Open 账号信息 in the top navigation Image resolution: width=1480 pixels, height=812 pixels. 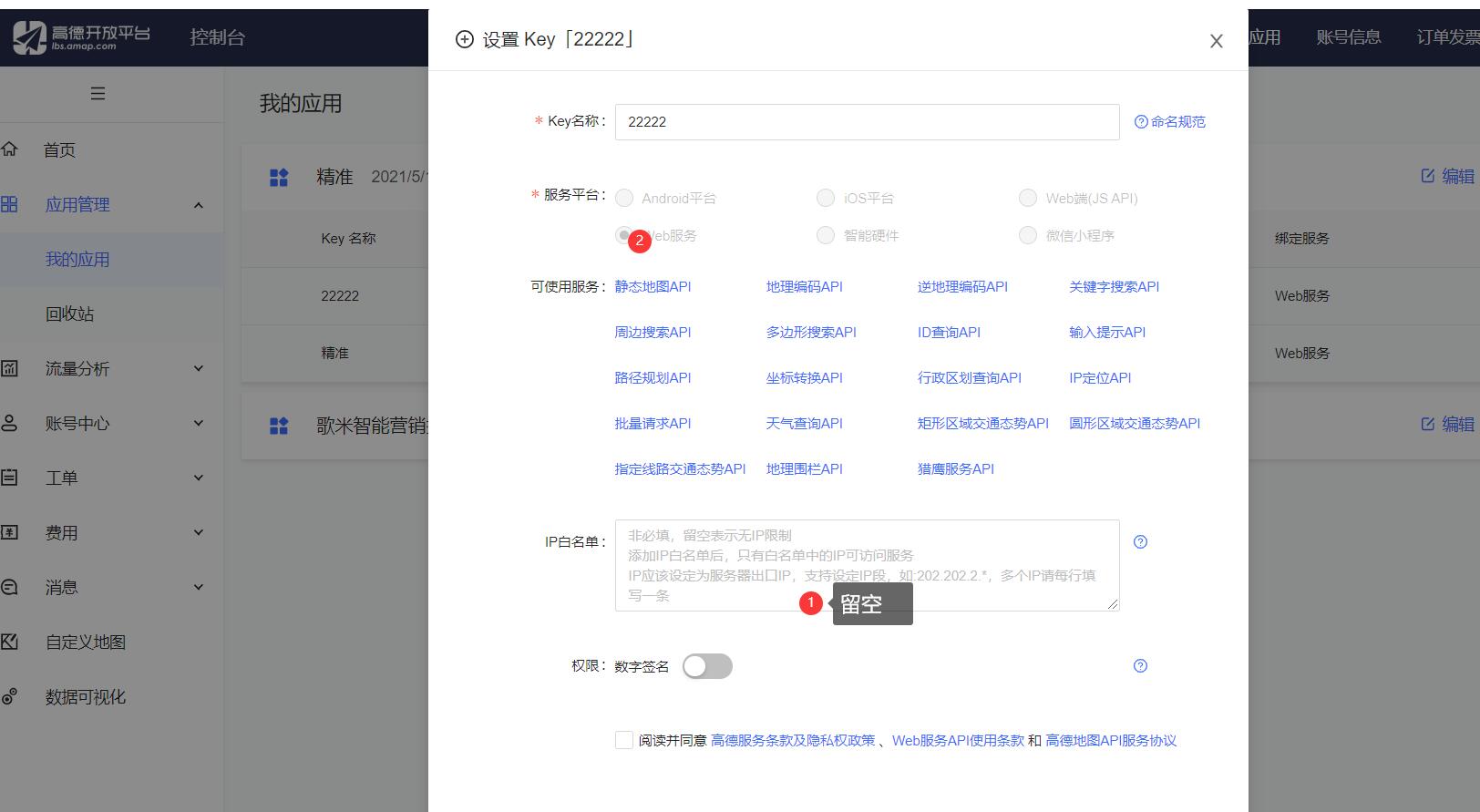[x=1348, y=37]
